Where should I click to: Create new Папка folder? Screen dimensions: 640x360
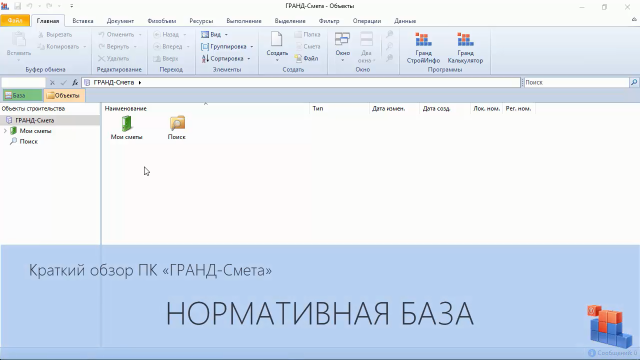coord(307,35)
